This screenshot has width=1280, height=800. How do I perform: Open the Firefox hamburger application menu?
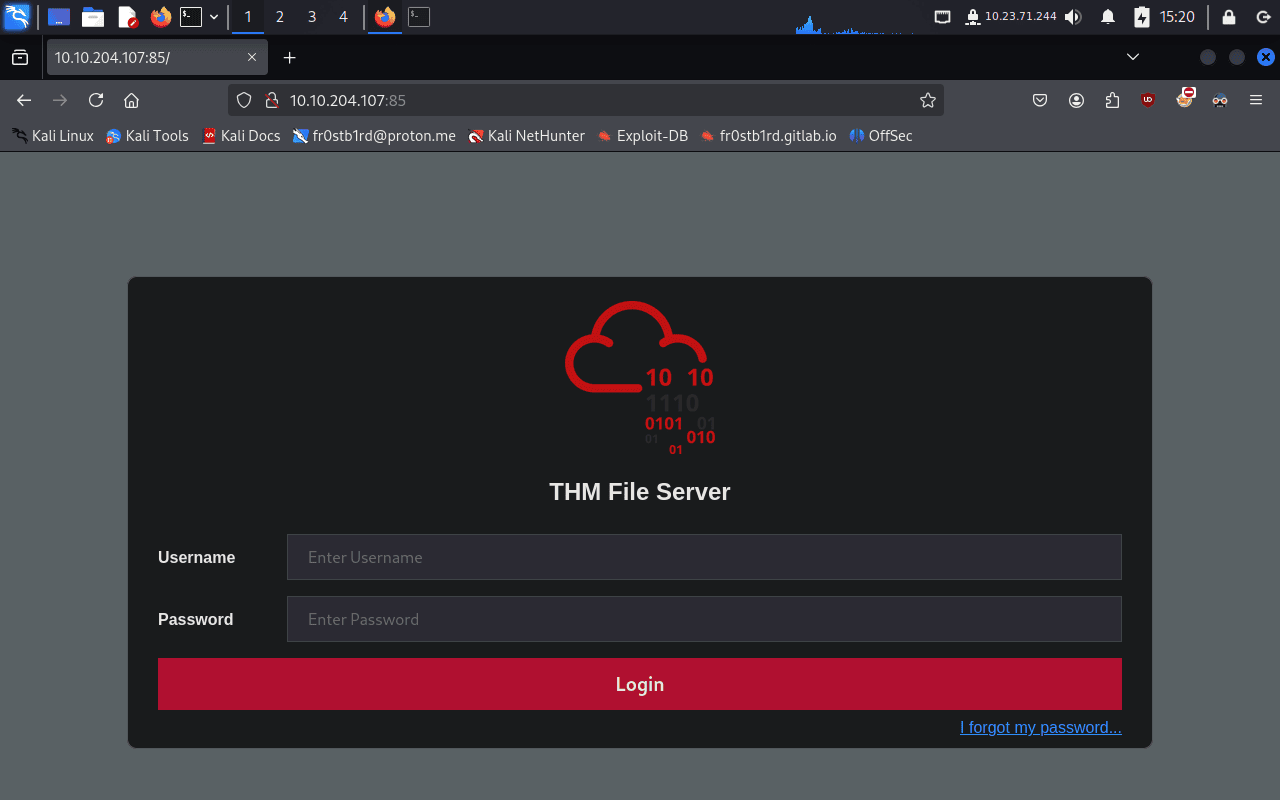click(1256, 100)
